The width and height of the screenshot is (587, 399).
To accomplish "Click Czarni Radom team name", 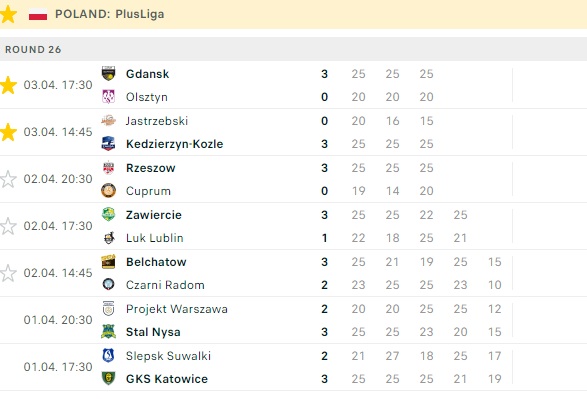I will (x=165, y=285).
